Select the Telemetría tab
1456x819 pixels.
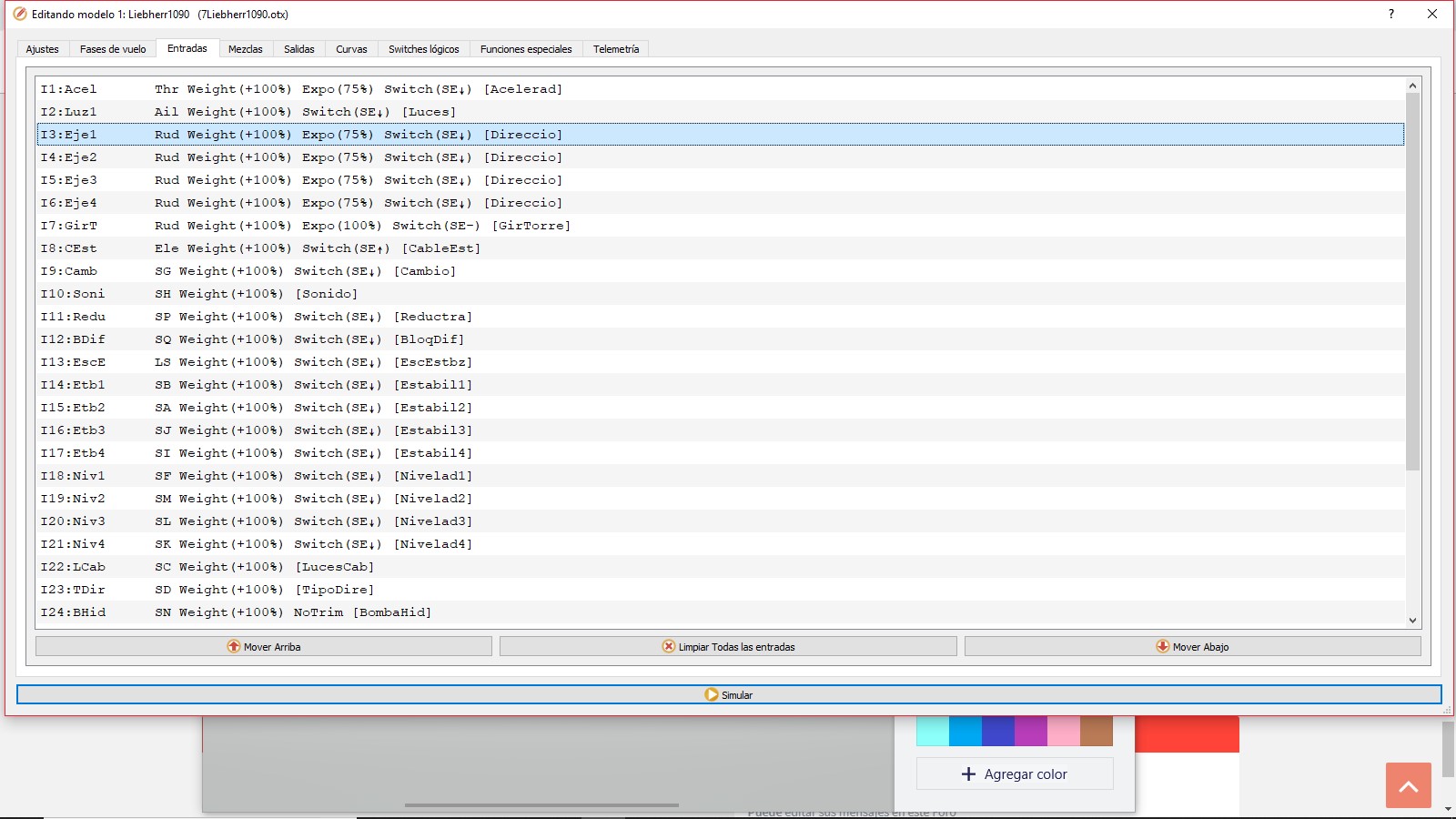click(615, 49)
